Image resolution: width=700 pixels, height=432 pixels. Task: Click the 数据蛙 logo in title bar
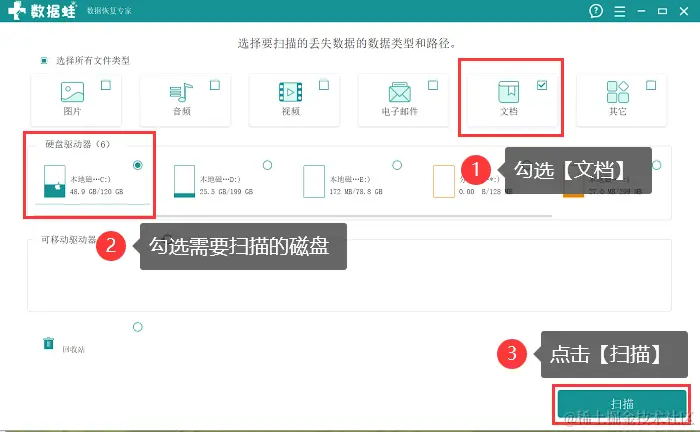pos(43,11)
